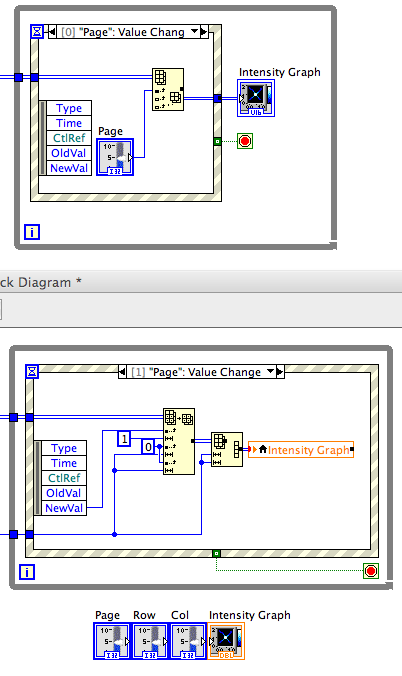This screenshot has width=402, height=676.
Task: Go to previous event case in the top structure
Action: 53,32
